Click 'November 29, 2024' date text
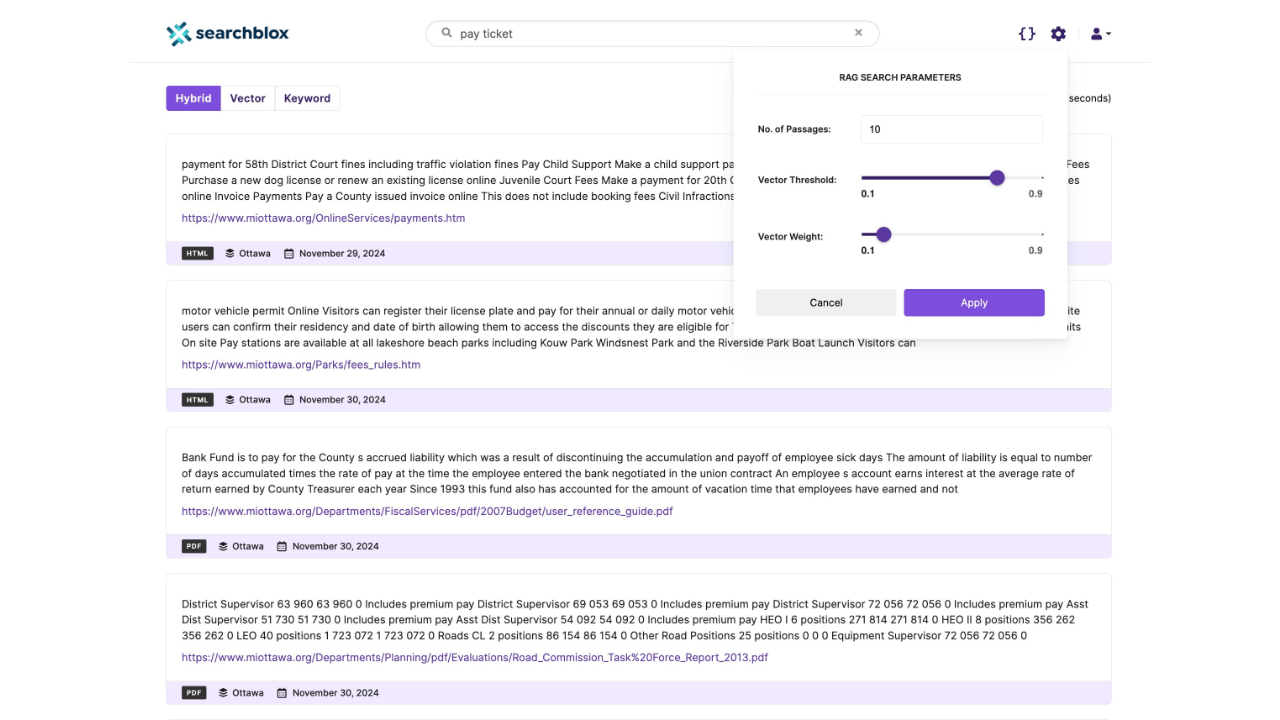 342,254
